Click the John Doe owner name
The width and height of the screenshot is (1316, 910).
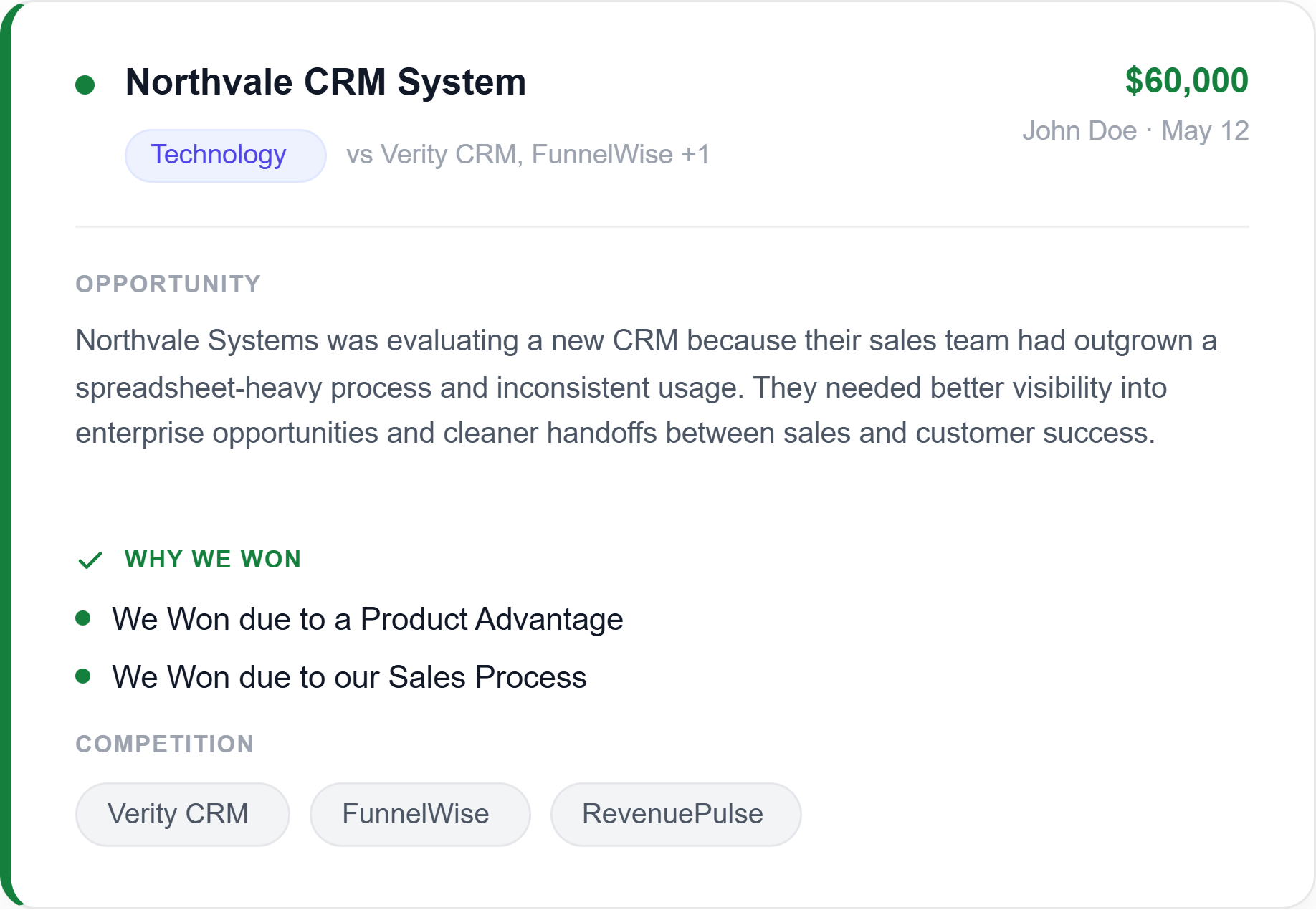[1079, 130]
